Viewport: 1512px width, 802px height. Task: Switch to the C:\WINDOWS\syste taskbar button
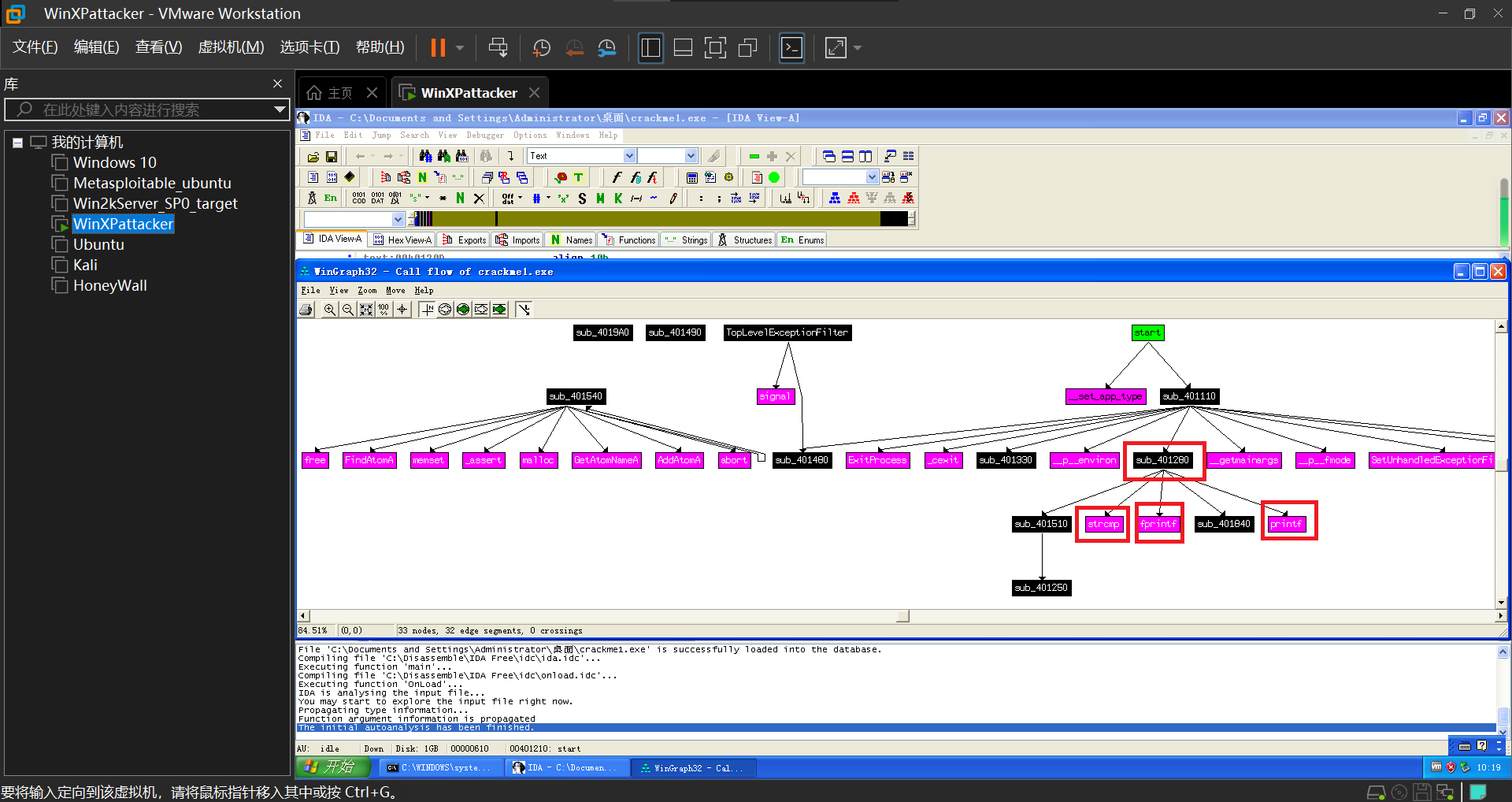point(440,767)
